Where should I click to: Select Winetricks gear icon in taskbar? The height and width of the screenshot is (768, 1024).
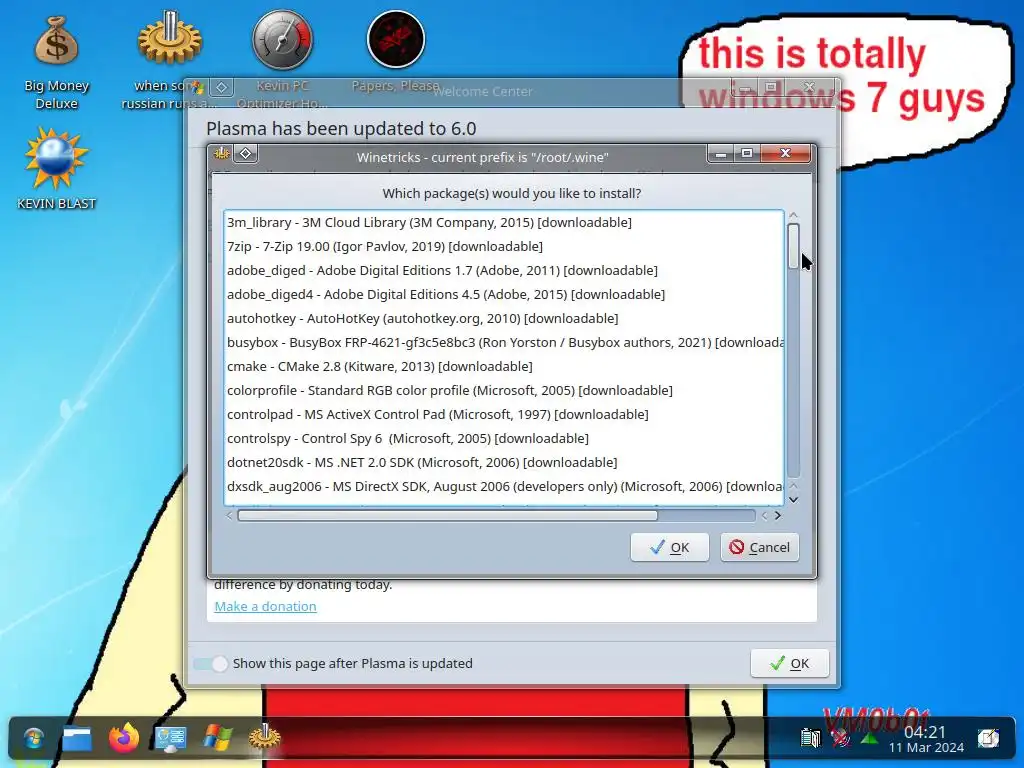(264, 737)
